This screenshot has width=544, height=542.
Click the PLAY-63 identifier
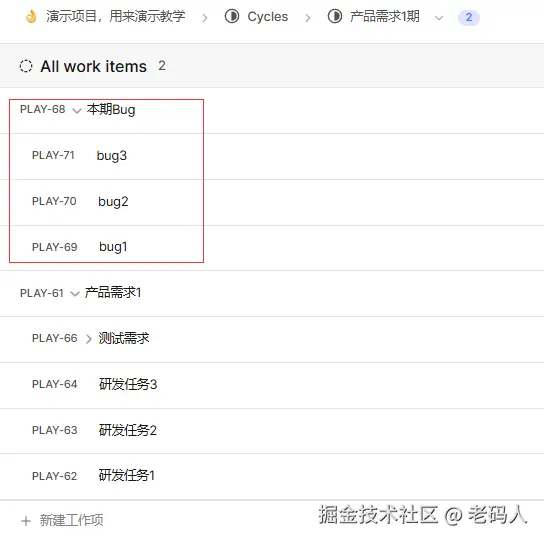(x=54, y=430)
